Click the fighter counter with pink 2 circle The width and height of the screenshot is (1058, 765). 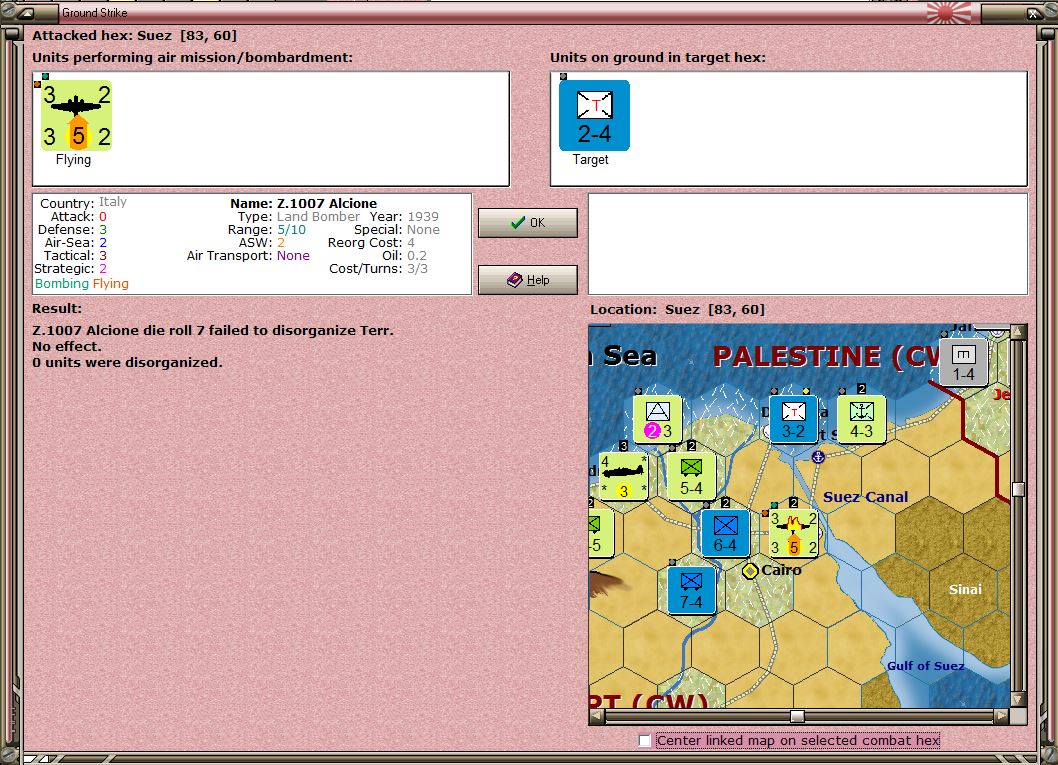coord(655,417)
